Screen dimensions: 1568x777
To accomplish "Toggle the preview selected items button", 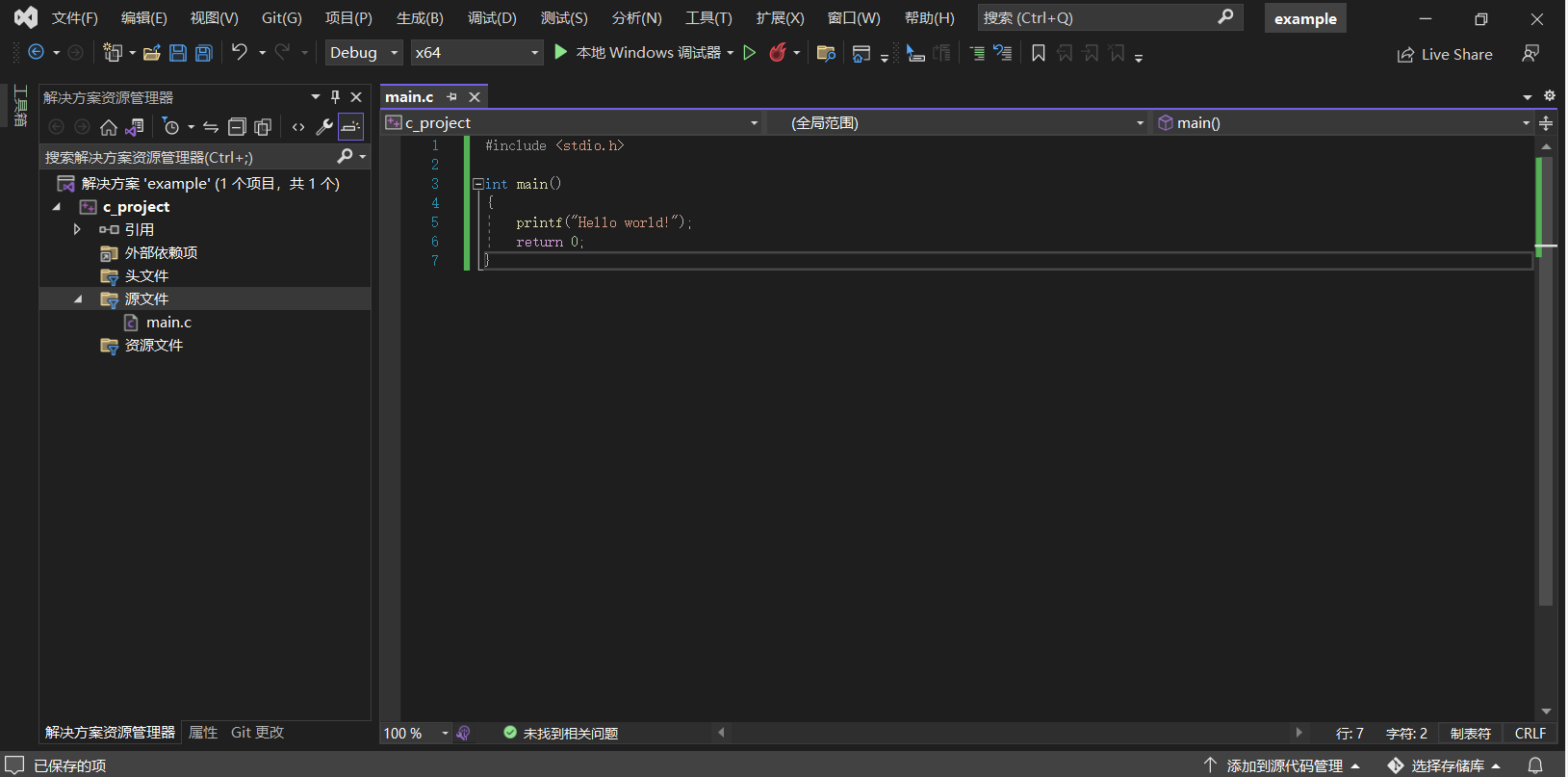I will click(351, 127).
